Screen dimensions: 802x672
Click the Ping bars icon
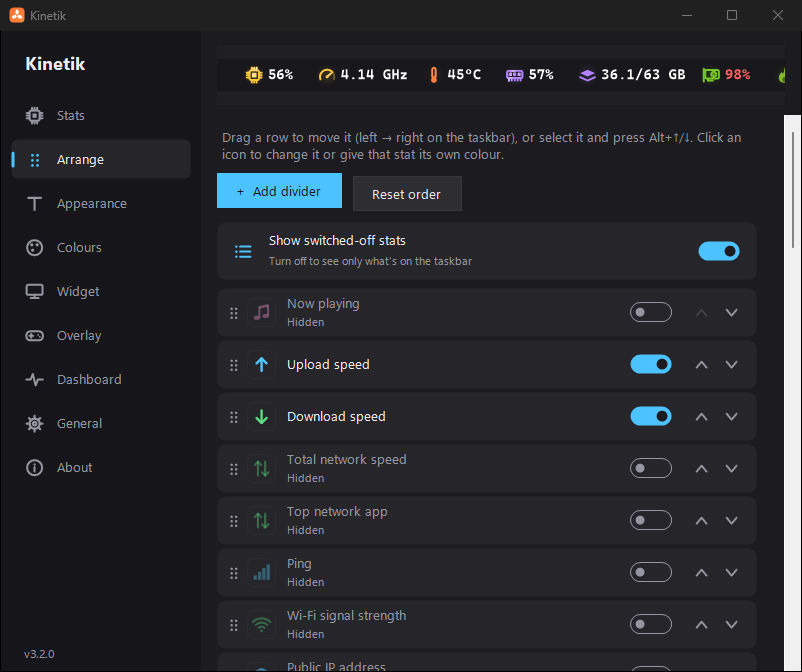coord(261,572)
